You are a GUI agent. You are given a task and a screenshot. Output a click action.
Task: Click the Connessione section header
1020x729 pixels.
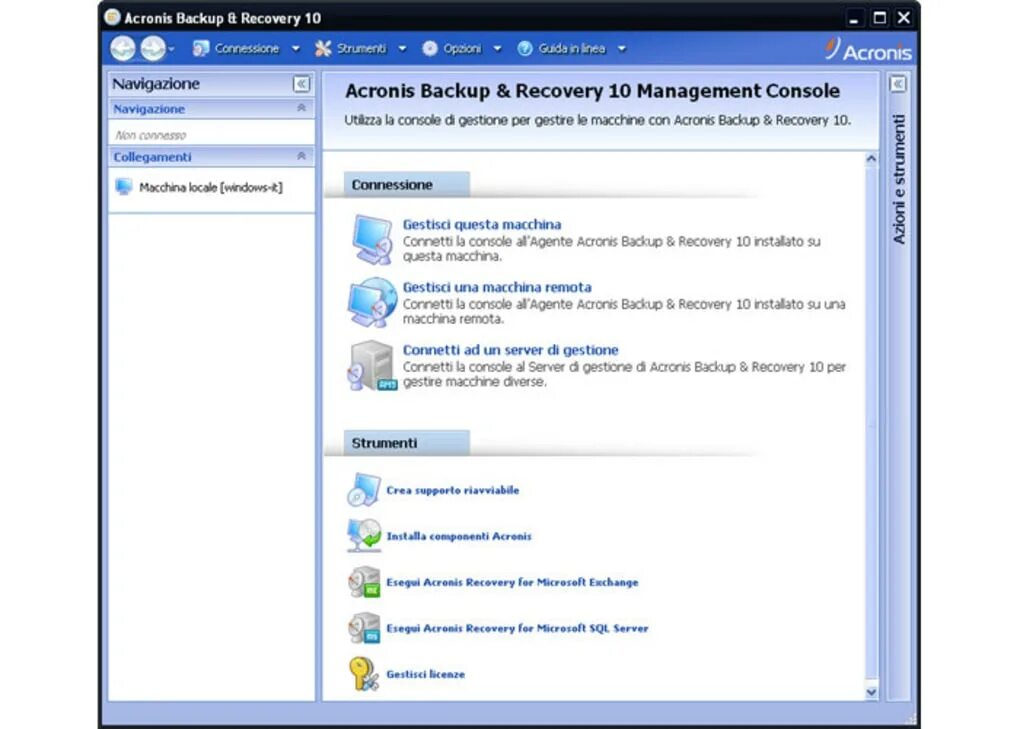point(406,185)
